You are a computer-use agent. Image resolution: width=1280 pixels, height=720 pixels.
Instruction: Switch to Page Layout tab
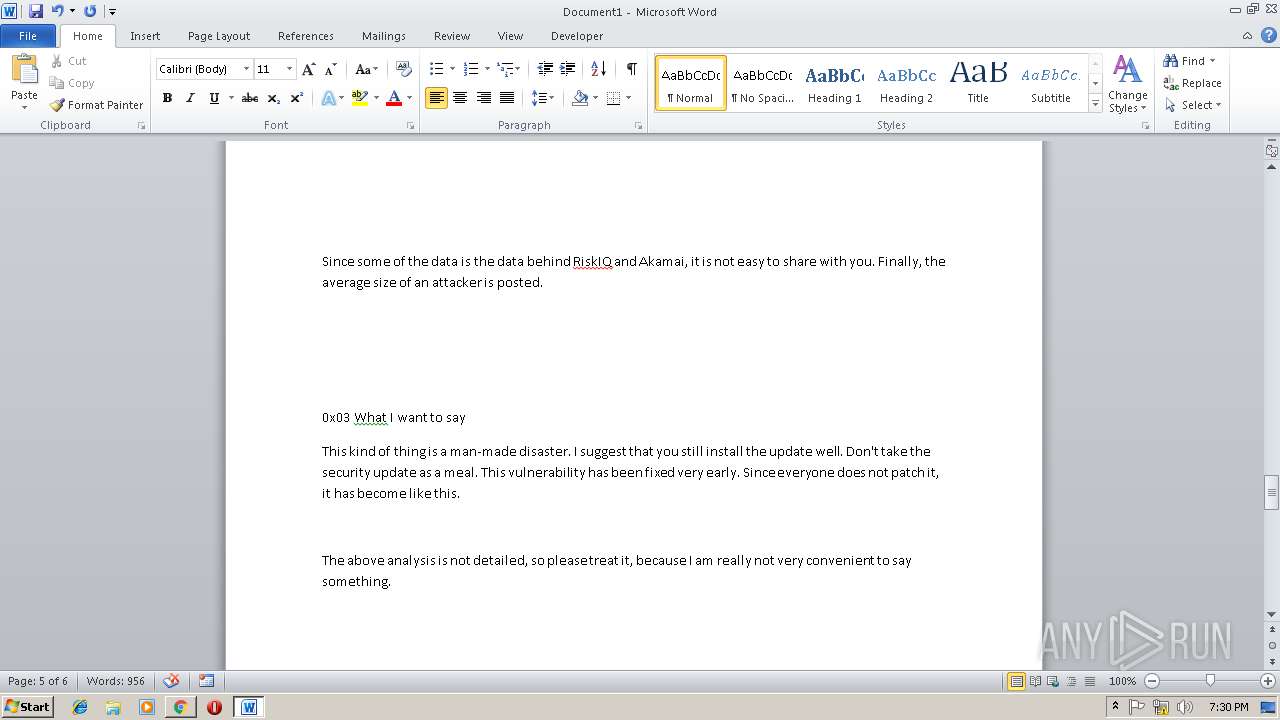[219, 36]
